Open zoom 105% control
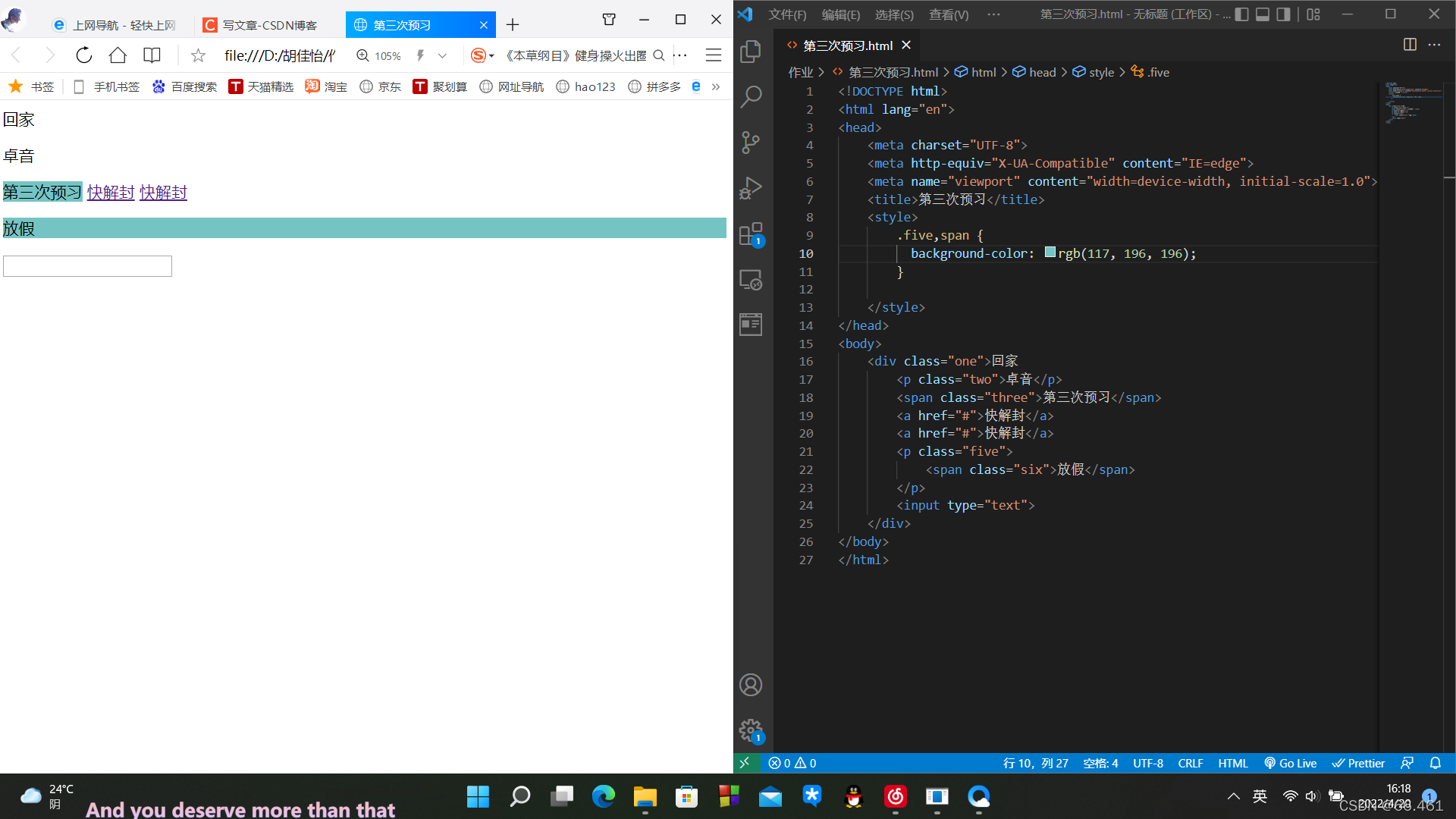 [x=378, y=55]
